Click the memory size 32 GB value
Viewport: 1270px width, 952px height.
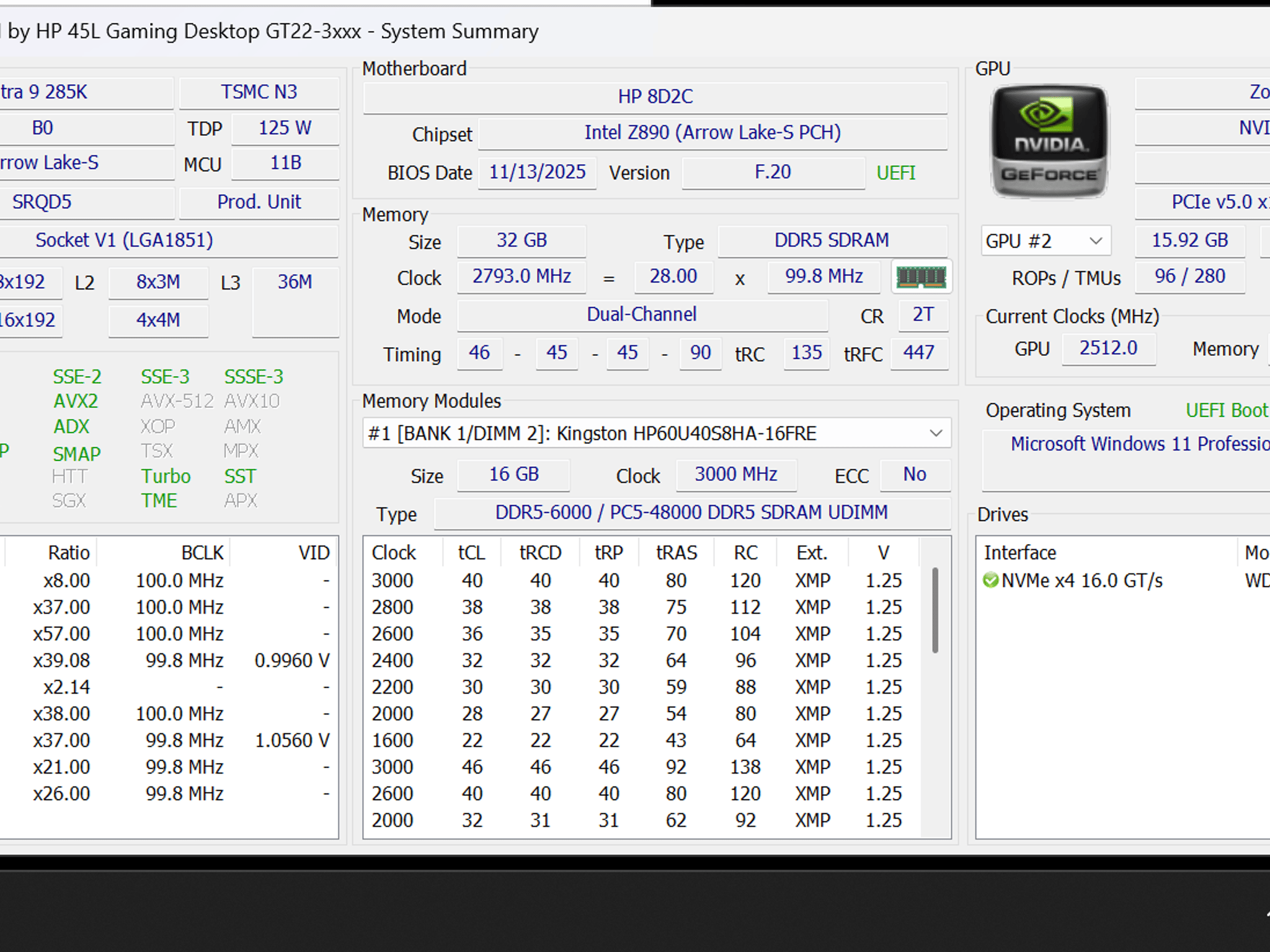[x=522, y=241]
